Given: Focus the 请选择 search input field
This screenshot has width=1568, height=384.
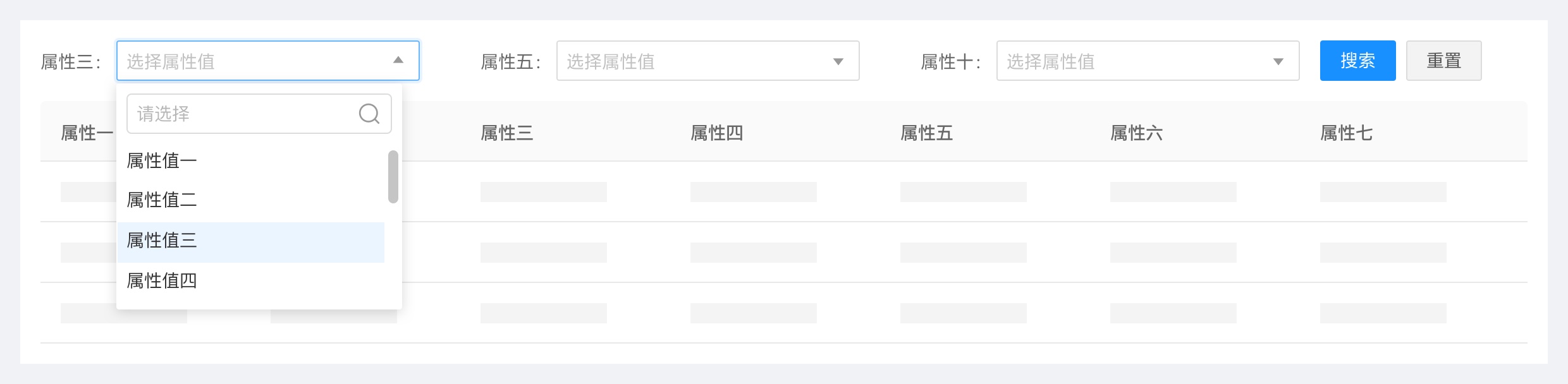Looking at the screenshot, I should [x=240, y=114].
